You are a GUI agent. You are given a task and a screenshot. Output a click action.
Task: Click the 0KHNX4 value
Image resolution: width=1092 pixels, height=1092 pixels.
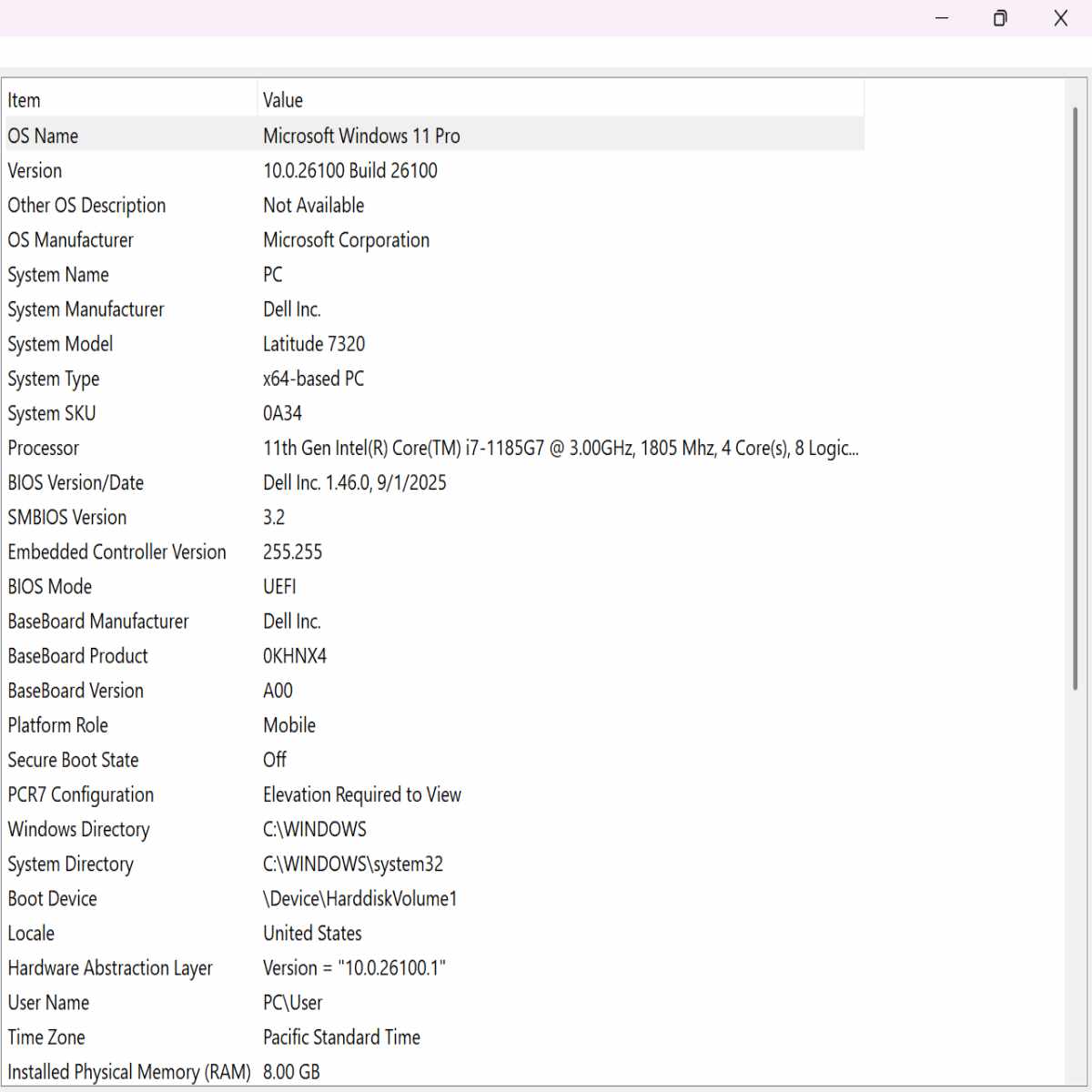coord(295,656)
